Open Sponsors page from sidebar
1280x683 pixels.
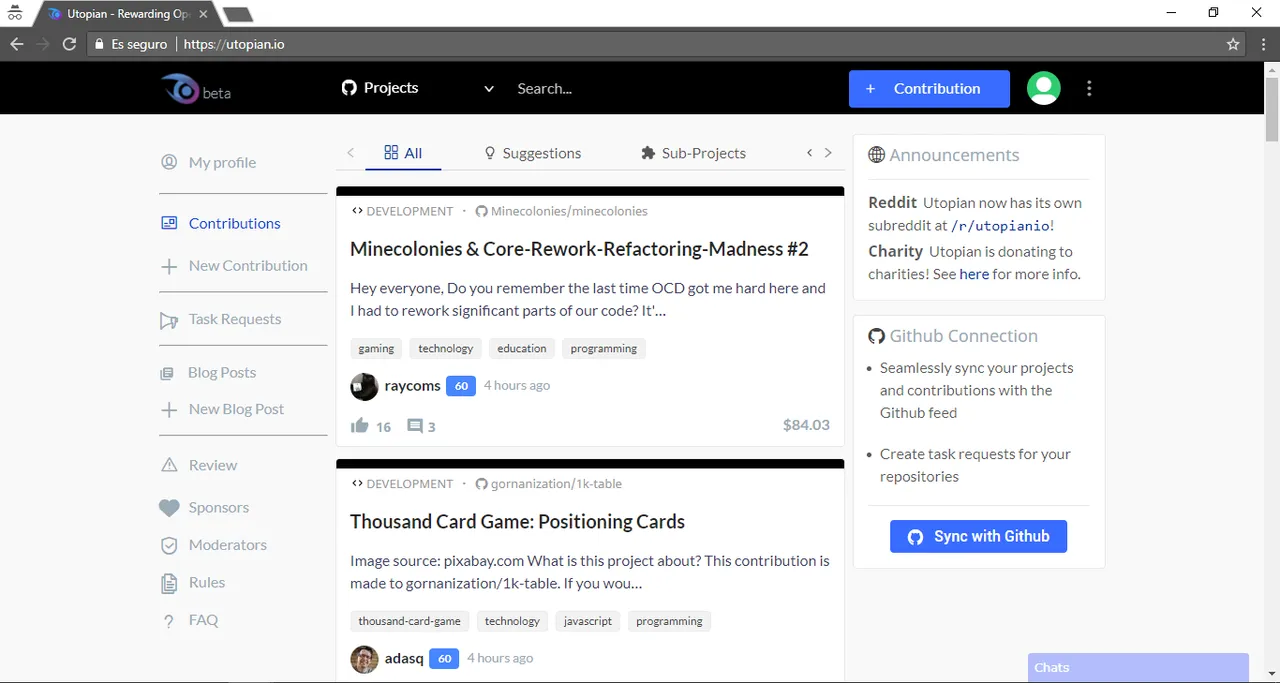(x=204, y=507)
